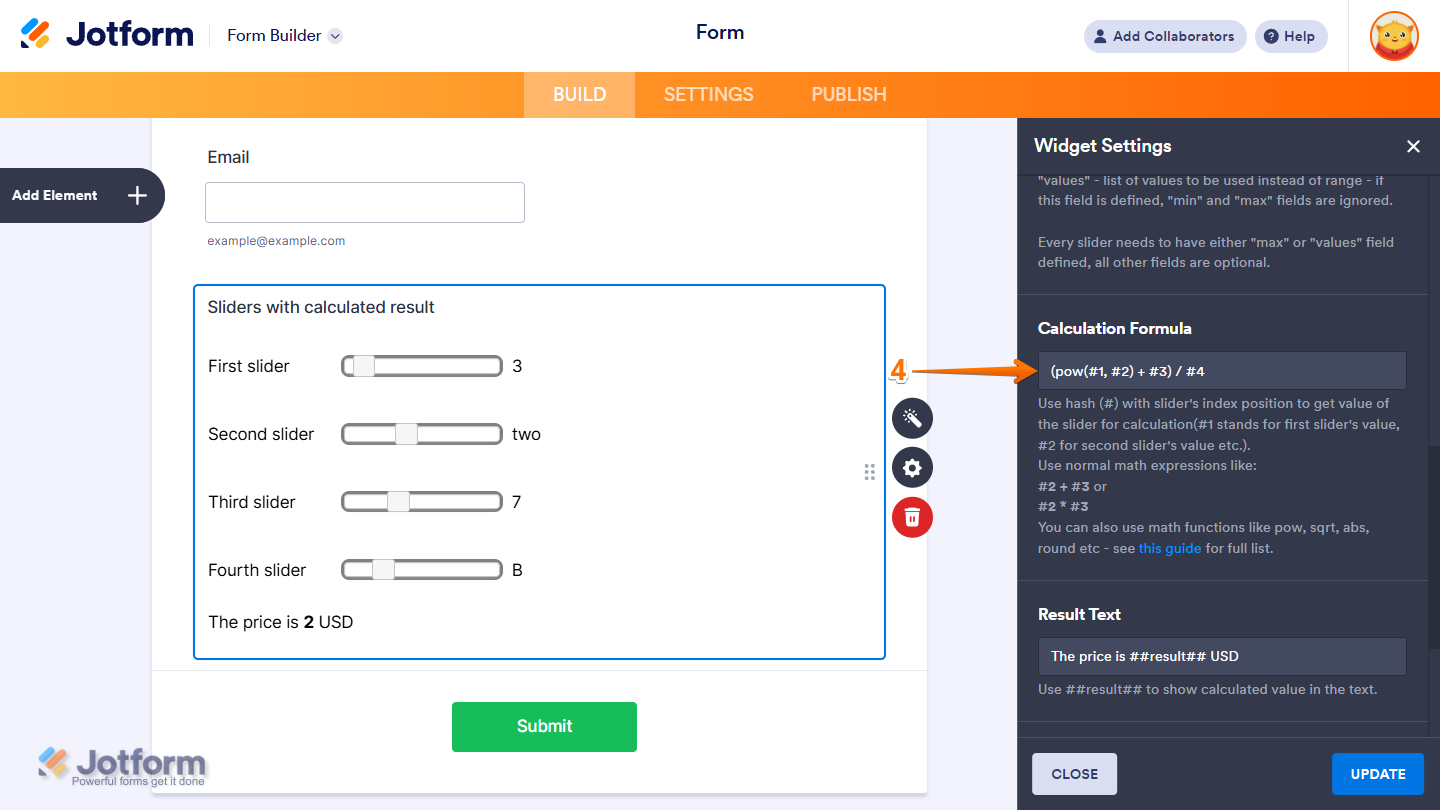Click inside the Calculation Formula field
Viewport: 1440px width, 810px height.
[1222, 370]
